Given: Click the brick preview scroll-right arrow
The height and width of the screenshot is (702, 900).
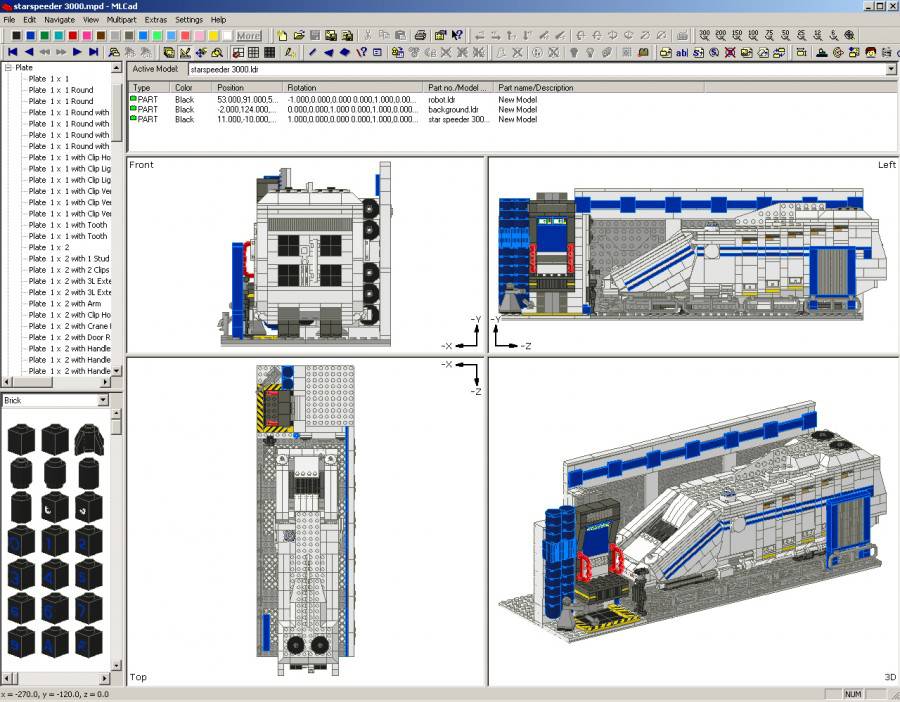Looking at the screenshot, I should pos(105,678).
